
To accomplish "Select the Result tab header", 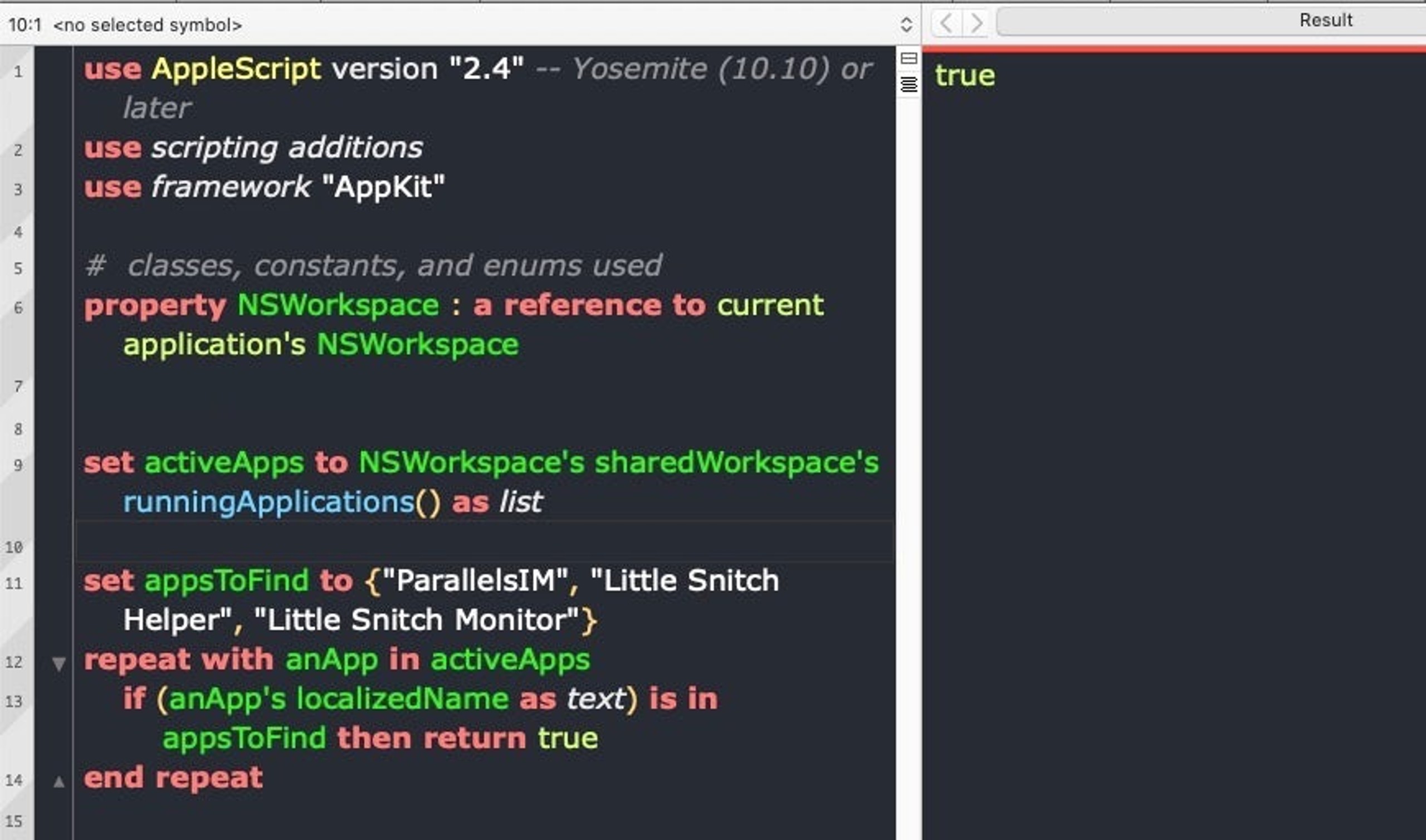I will (1325, 21).
